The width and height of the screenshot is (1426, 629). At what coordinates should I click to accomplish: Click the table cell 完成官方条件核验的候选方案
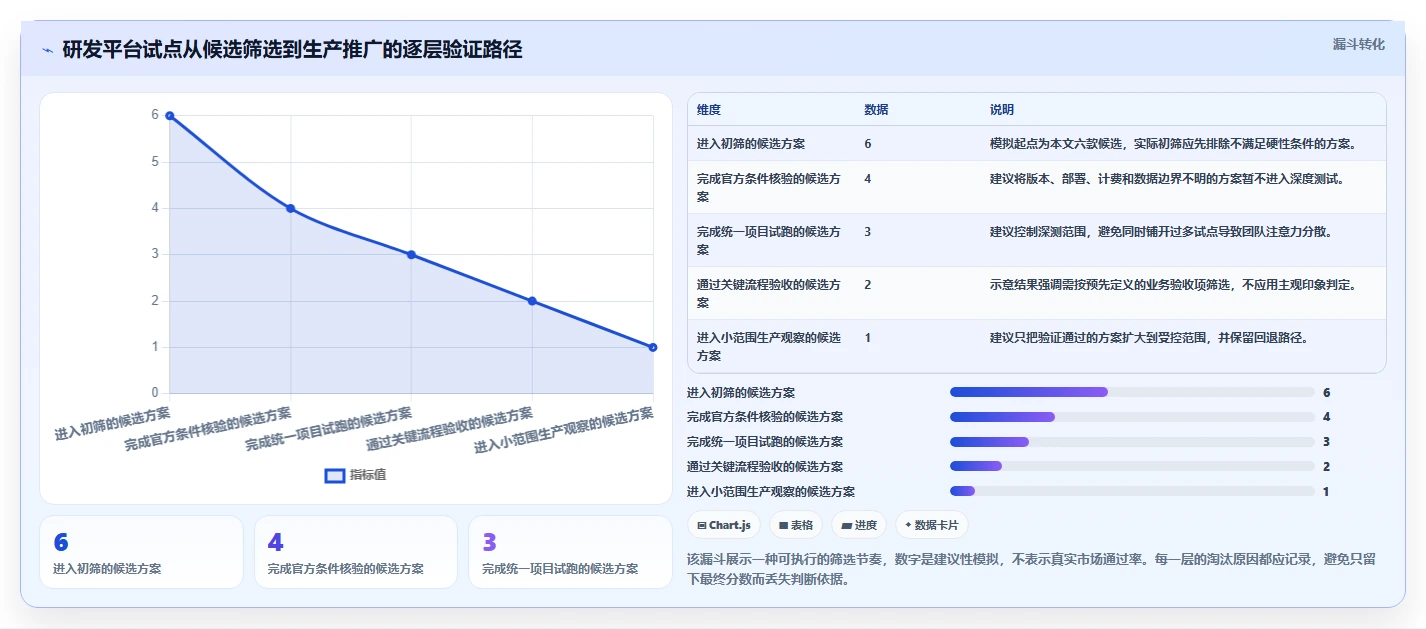click(769, 188)
